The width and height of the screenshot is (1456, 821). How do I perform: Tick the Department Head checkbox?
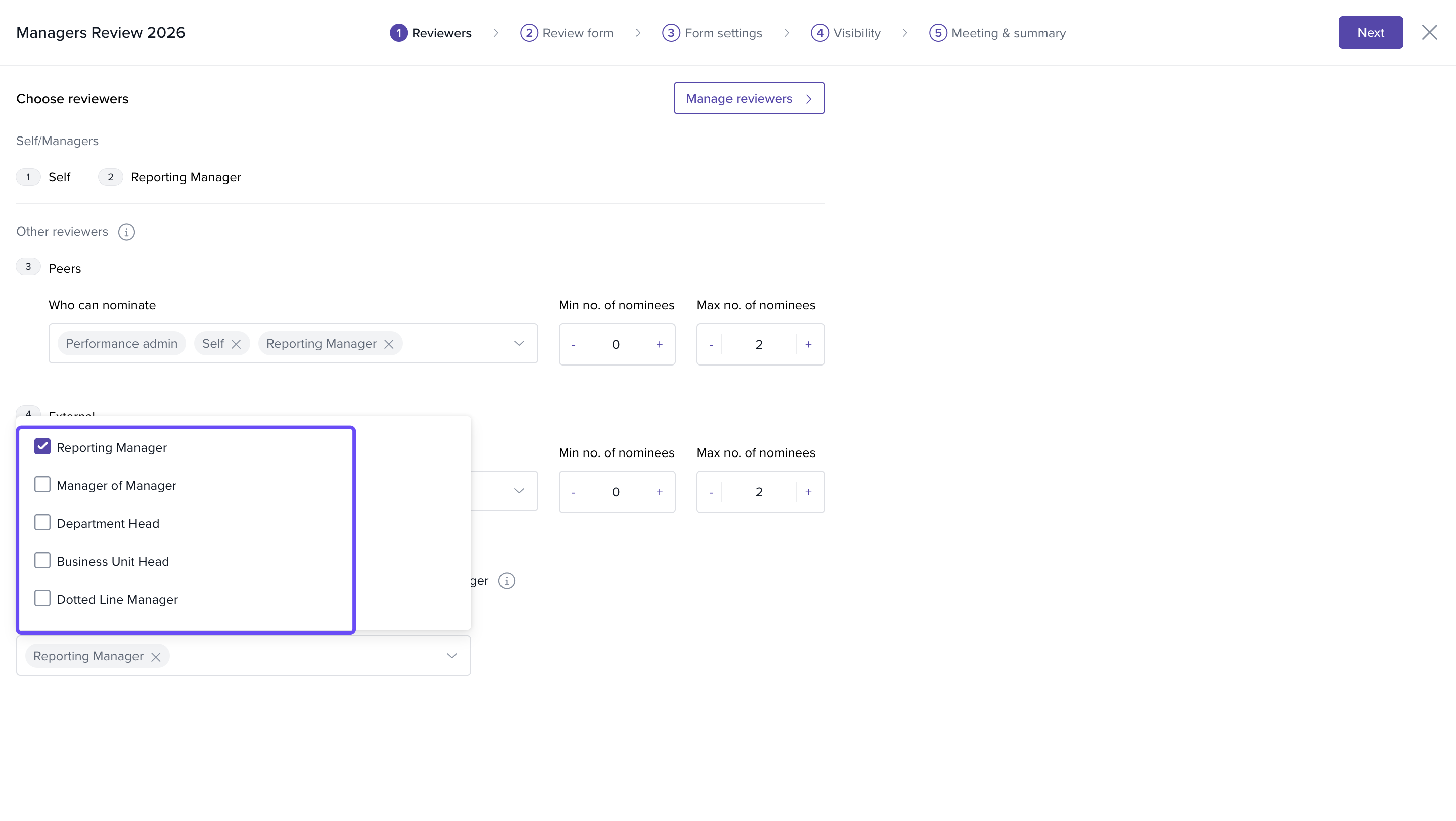(42, 523)
